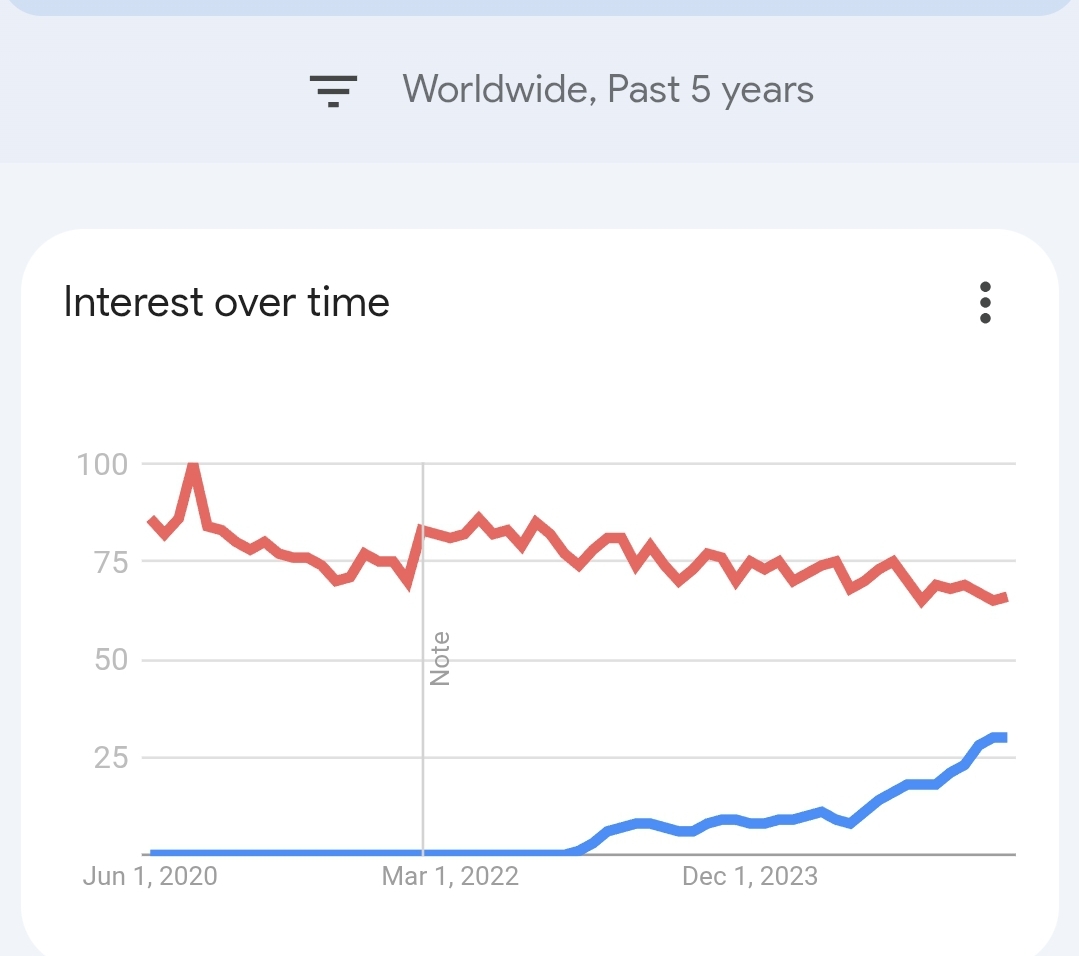1079x956 pixels.
Task: Click the "Mar 1, 2022" axis date
Action: (450, 877)
